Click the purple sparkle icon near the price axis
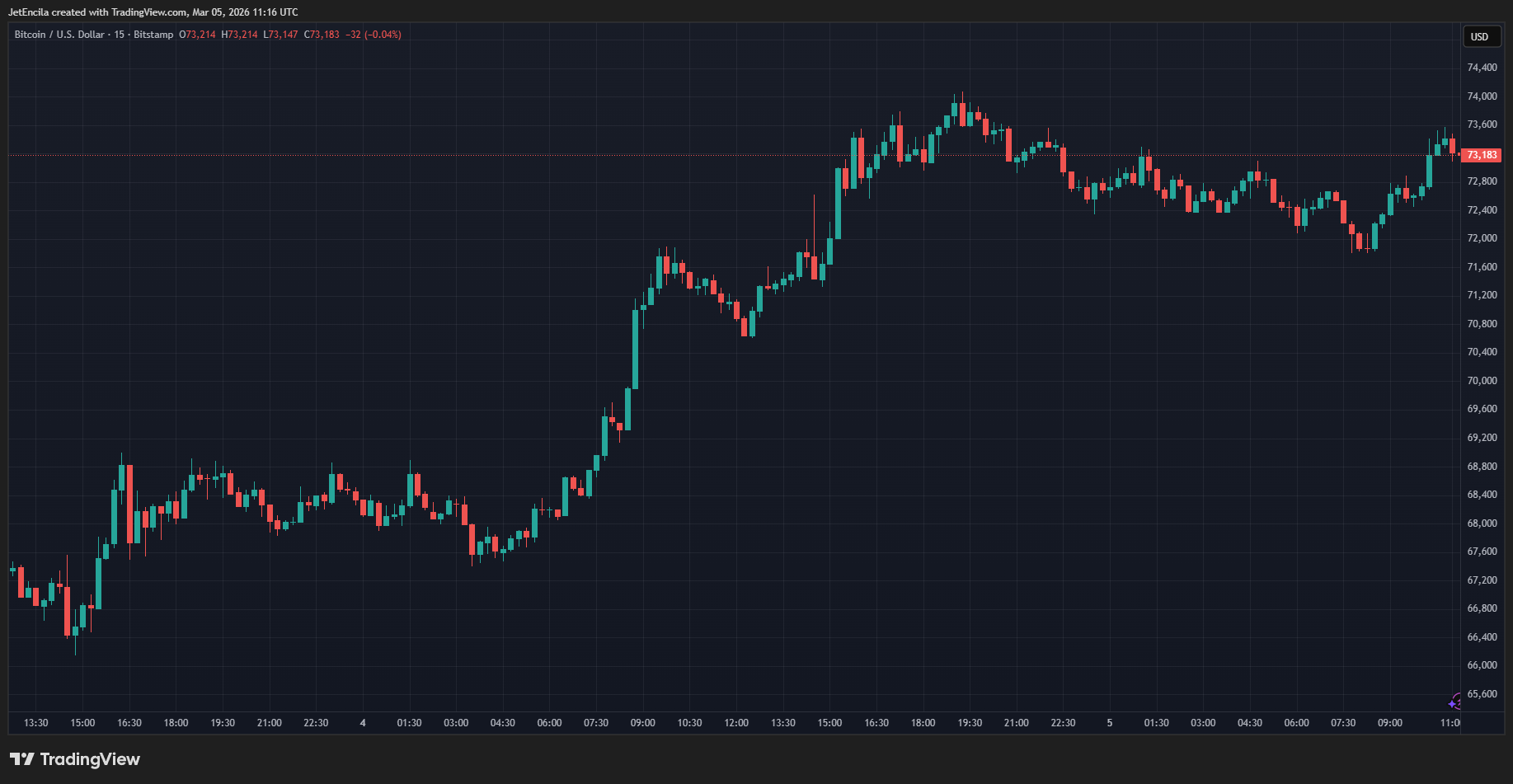1513x784 pixels. [x=1454, y=702]
